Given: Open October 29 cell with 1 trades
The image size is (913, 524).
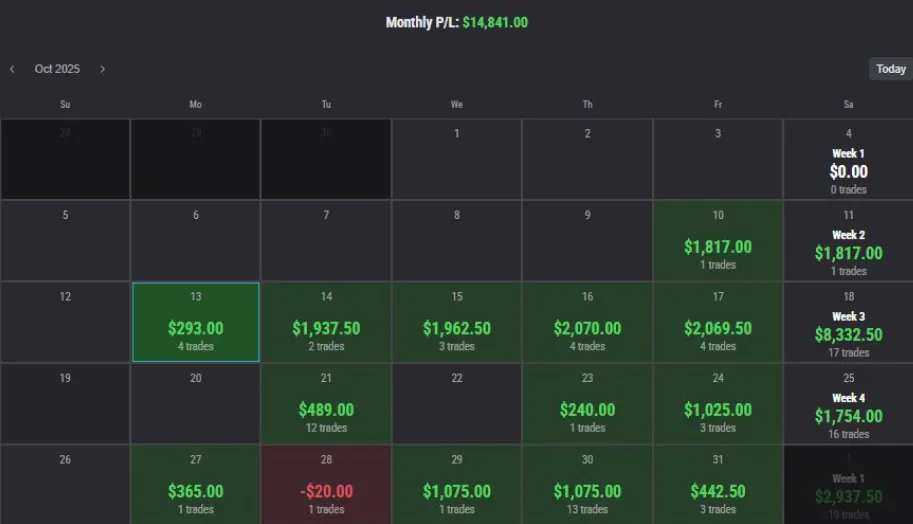Looking at the screenshot, I should 456,484.
